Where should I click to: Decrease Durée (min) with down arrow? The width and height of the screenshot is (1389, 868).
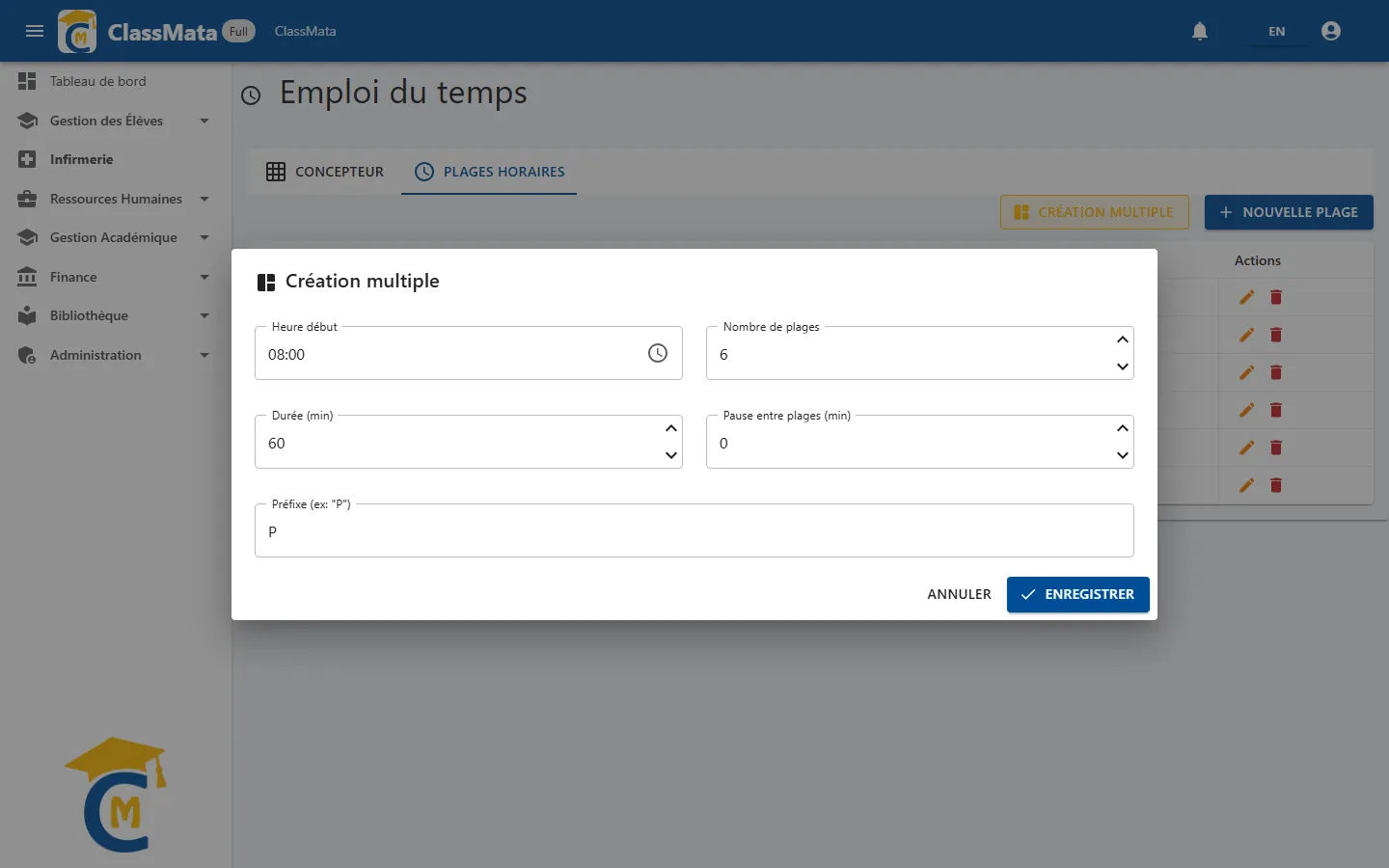671,455
